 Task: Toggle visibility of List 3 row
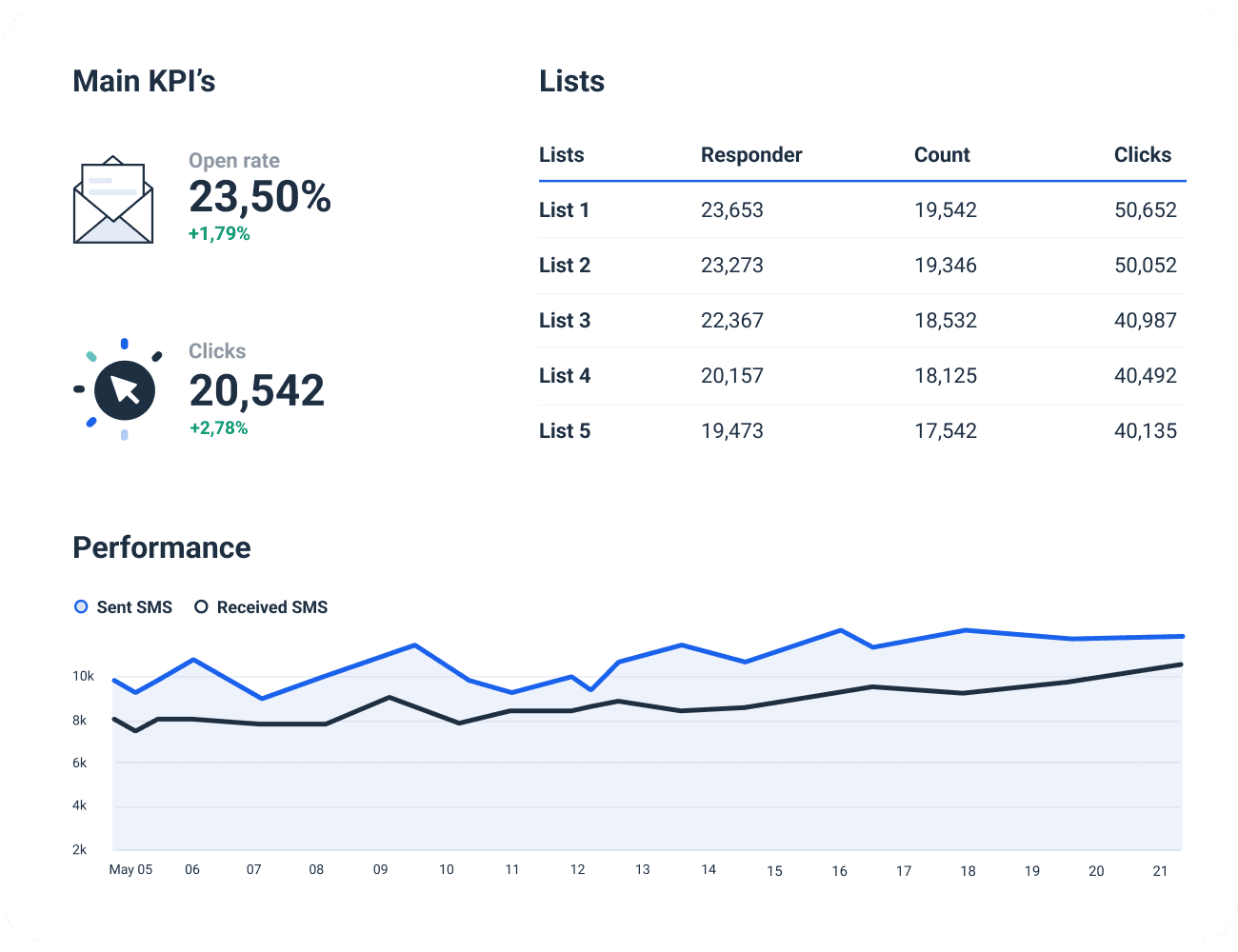pyautogui.click(x=565, y=321)
